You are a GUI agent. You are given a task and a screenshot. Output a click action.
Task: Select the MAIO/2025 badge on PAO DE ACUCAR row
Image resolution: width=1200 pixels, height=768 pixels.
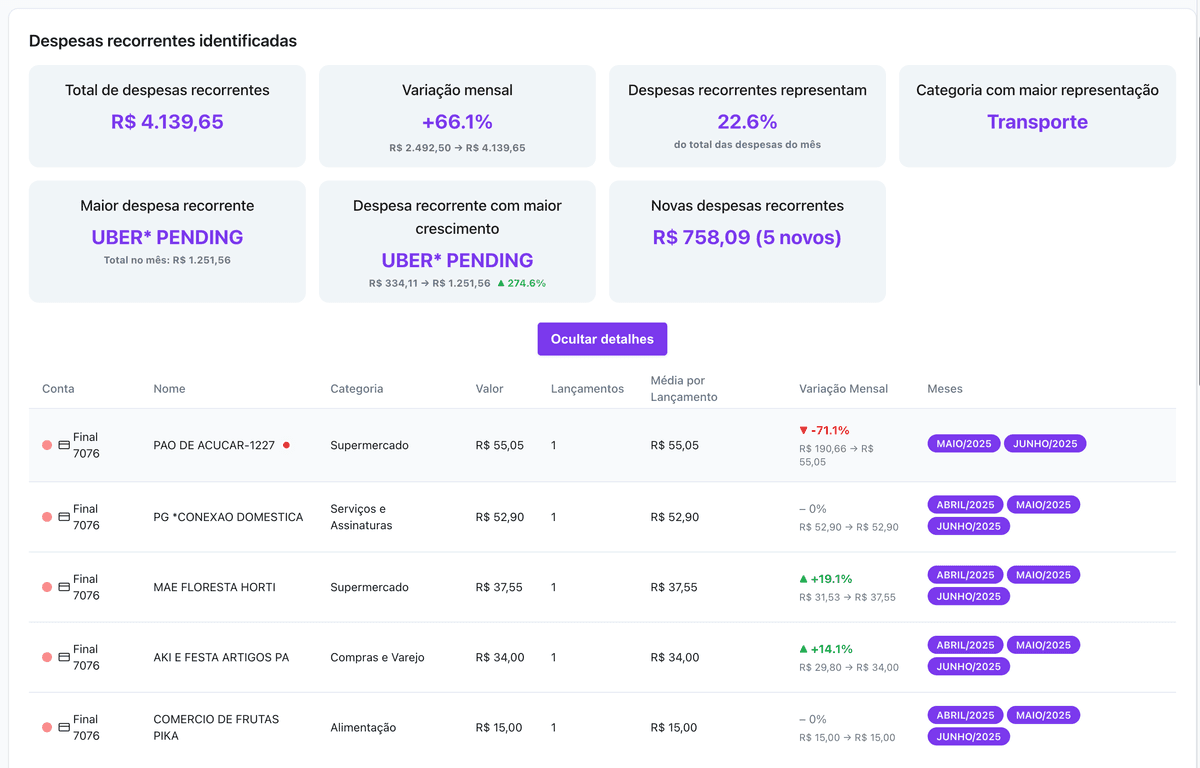pyautogui.click(x=963, y=441)
